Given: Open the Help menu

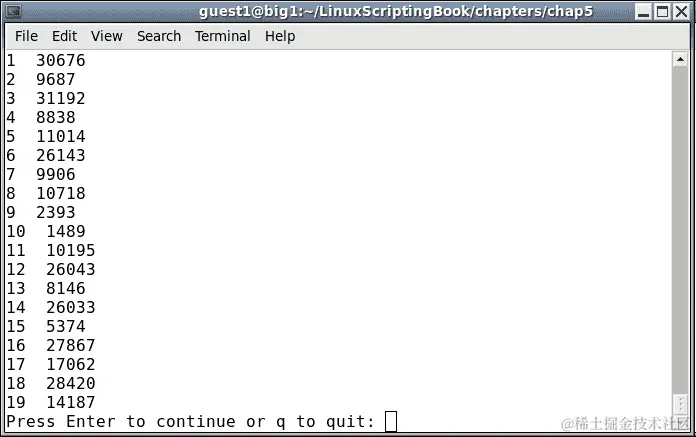Looking at the screenshot, I should 280,36.
